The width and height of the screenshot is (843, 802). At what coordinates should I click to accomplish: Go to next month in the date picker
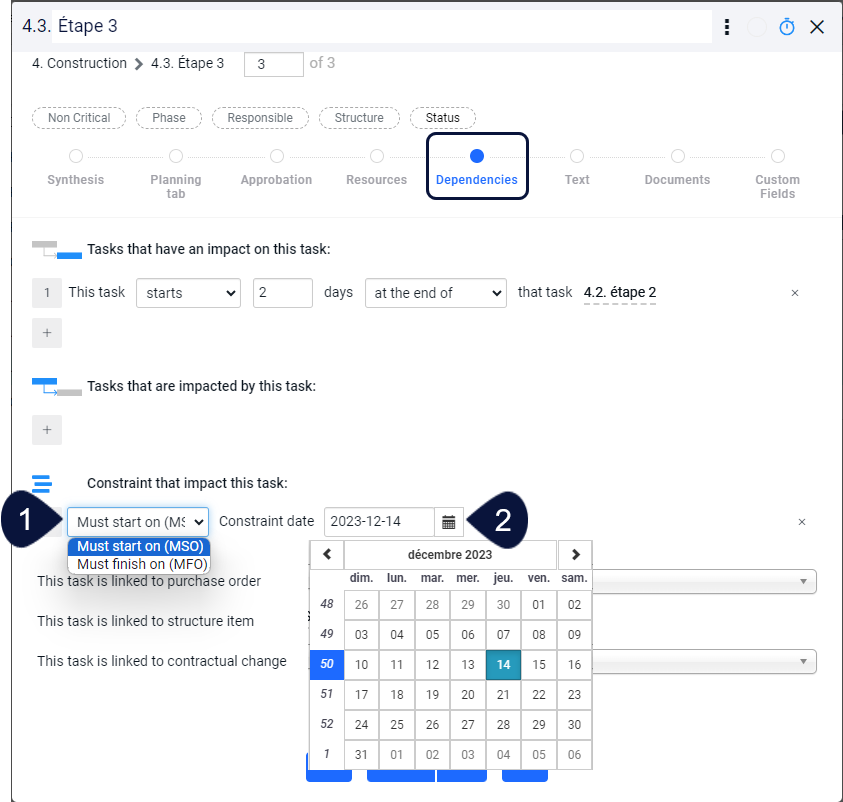pyautogui.click(x=574, y=554)
